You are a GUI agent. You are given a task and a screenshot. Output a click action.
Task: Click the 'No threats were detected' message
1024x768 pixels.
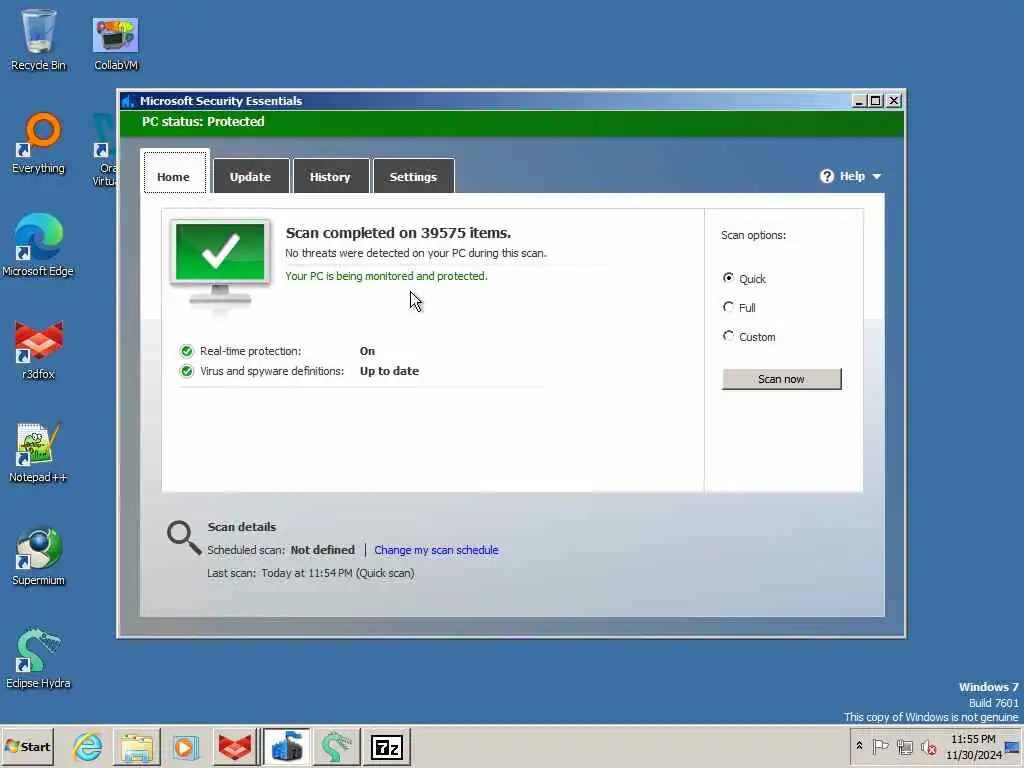[416, 253]
